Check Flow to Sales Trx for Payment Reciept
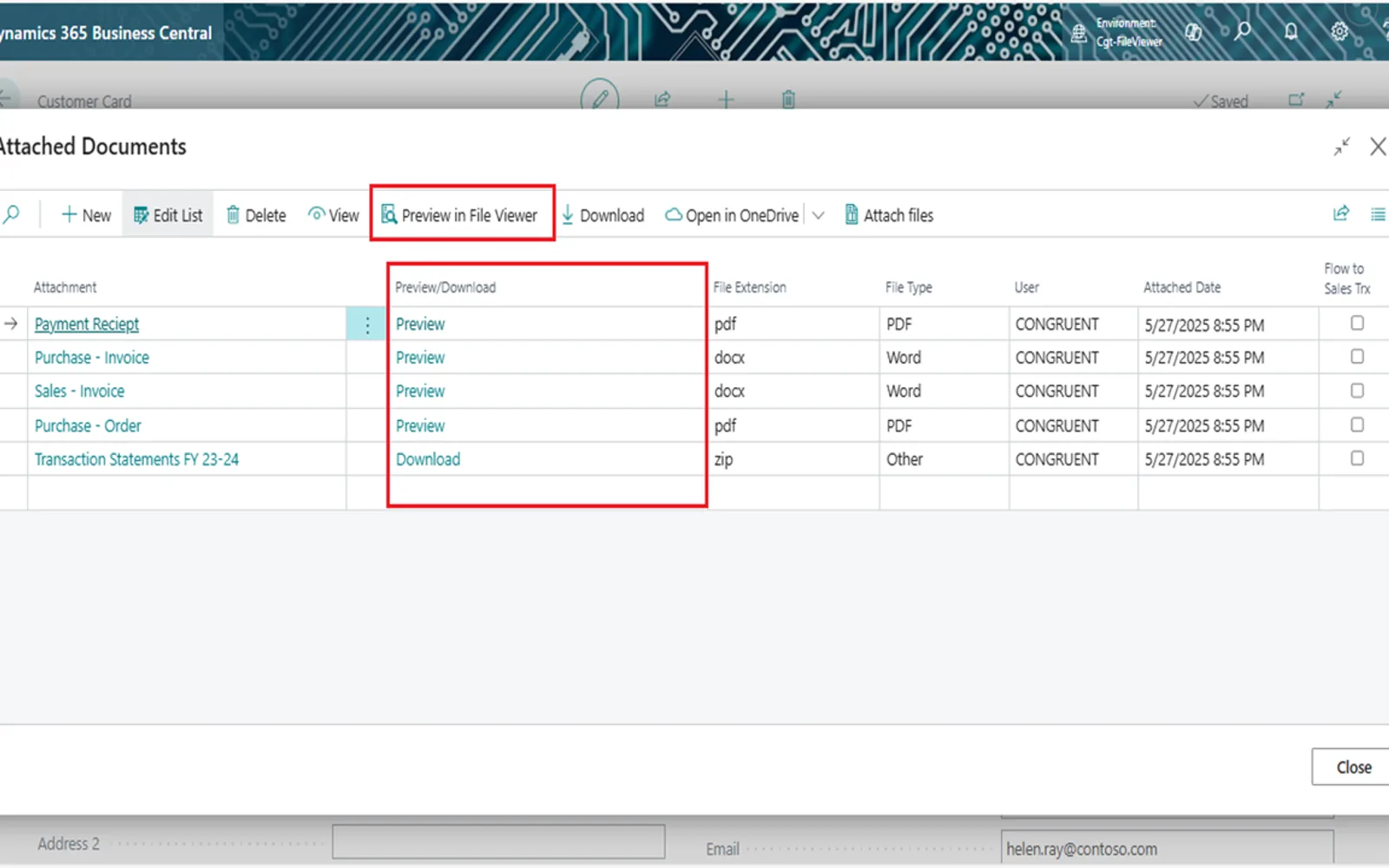Viewport: 1389px width, 868px height. 1357,323
